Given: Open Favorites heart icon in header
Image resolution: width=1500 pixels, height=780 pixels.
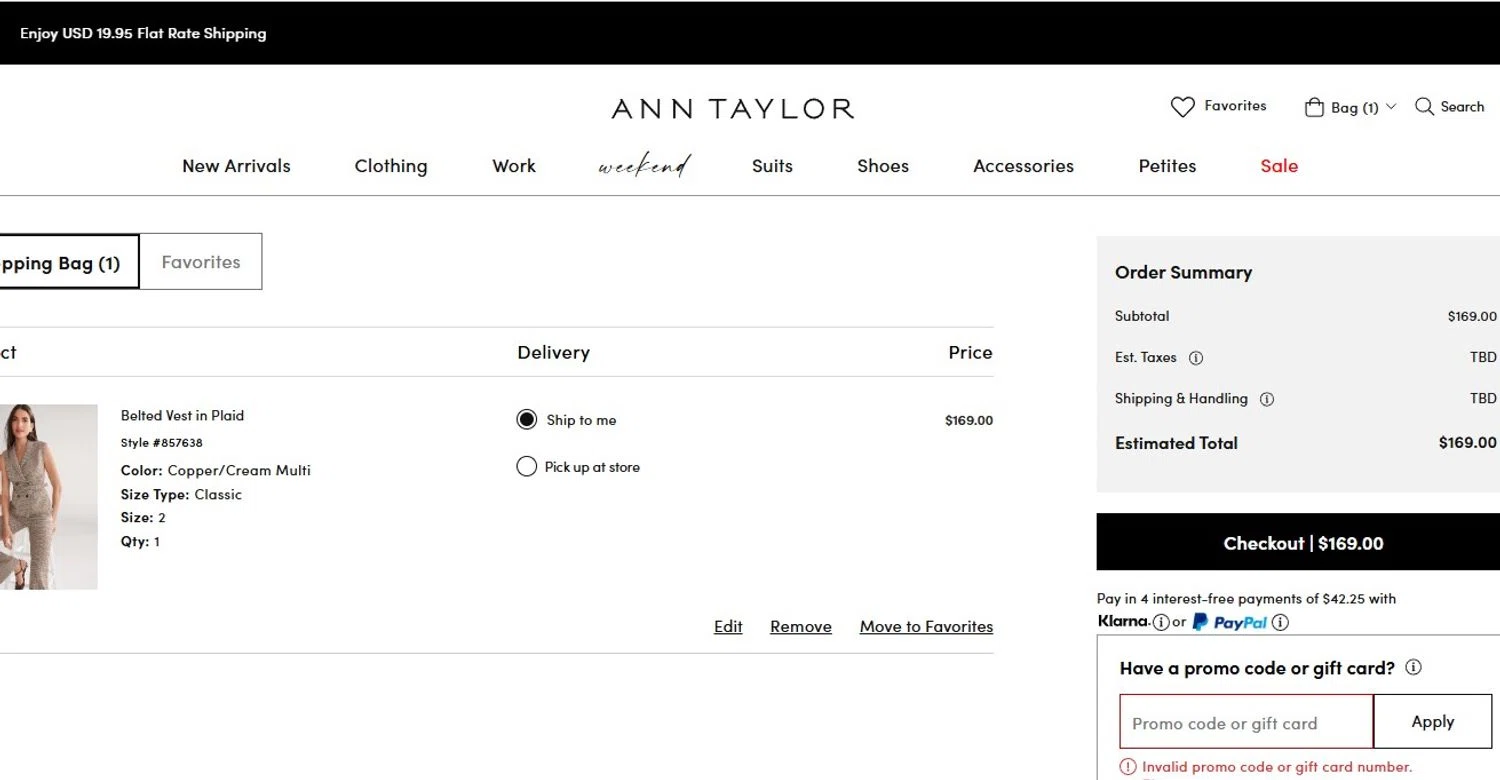Looking at the screenshot, I should (x=1182, y=107).
